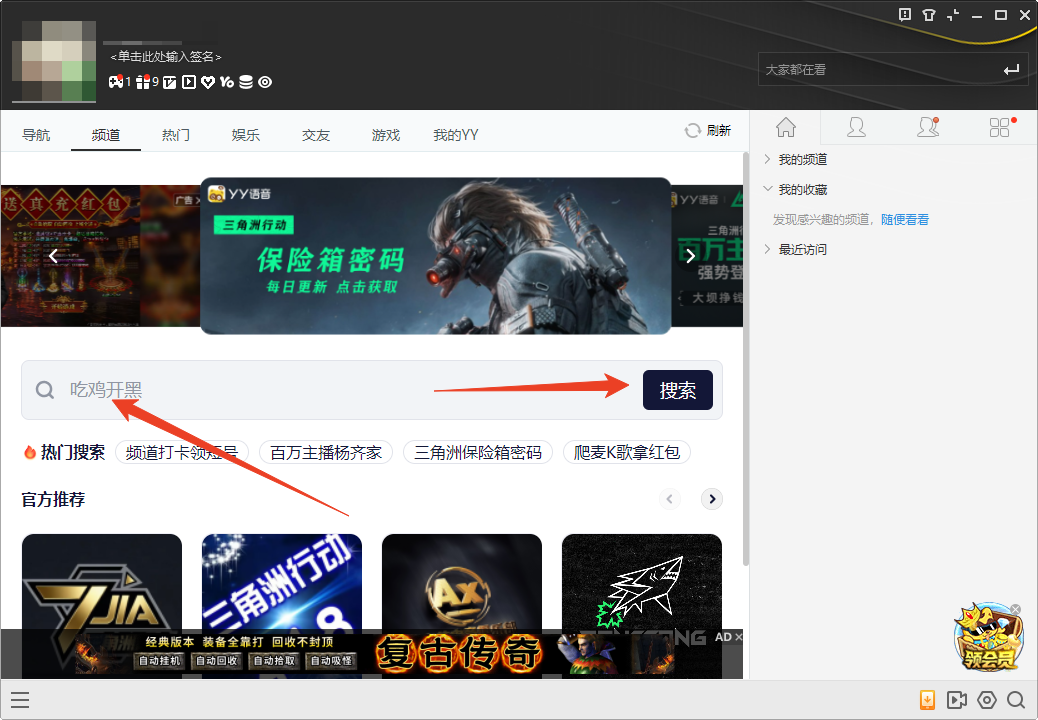The width and height of the screenshot is (1038, 720).
Task: Switch to the 娱乐 tab
Action: [246, 135]
